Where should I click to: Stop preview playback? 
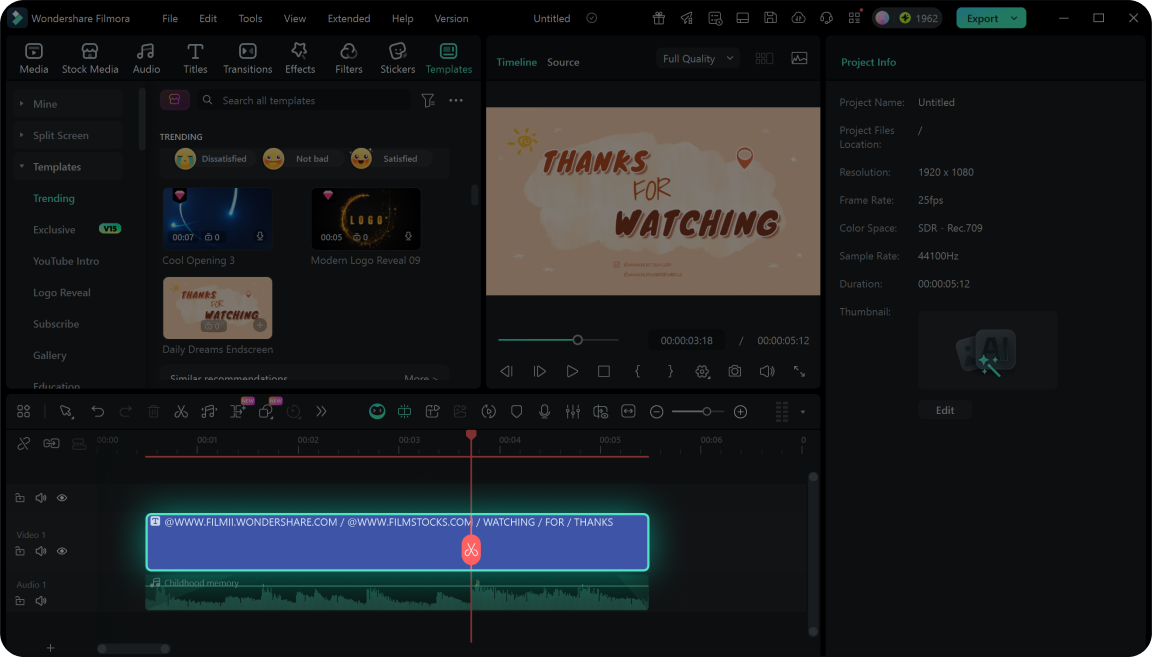click(x=604, y=372)
